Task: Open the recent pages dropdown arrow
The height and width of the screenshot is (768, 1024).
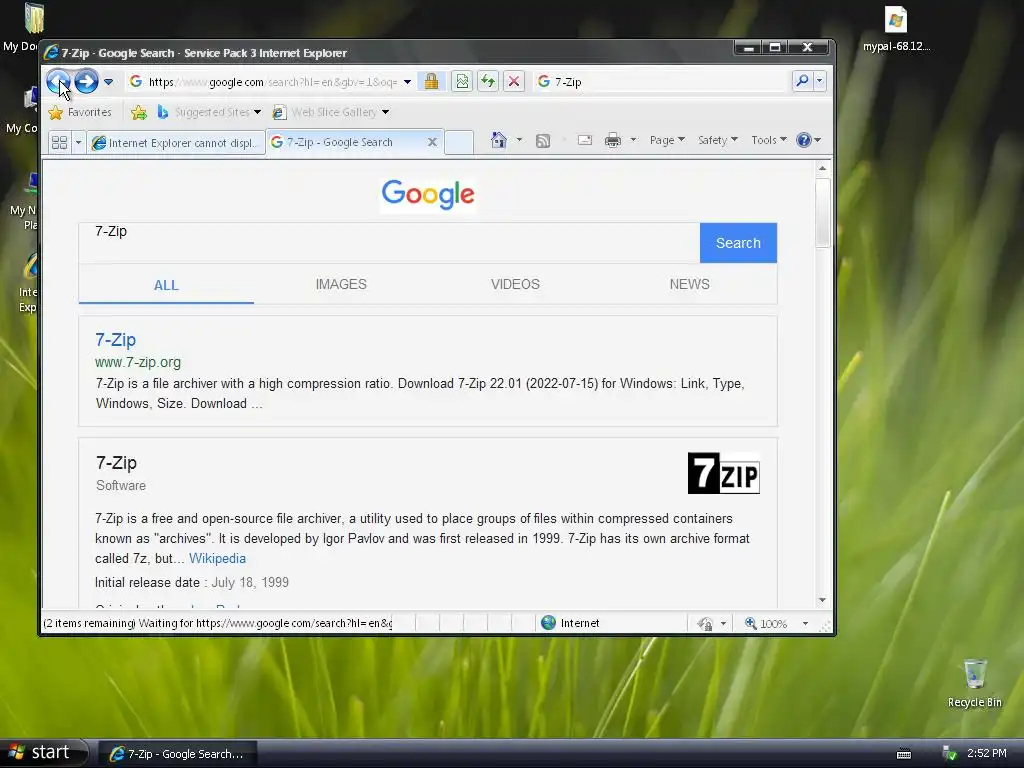Action: [x=108, y=82]
